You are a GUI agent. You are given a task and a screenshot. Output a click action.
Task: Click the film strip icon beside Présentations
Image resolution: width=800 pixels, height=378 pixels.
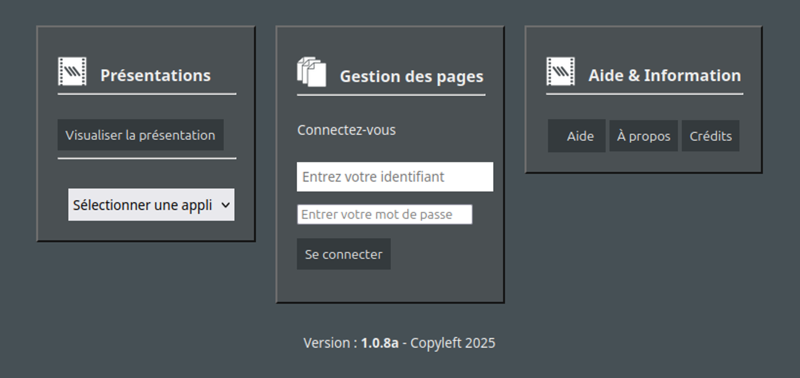coord(72,71)
